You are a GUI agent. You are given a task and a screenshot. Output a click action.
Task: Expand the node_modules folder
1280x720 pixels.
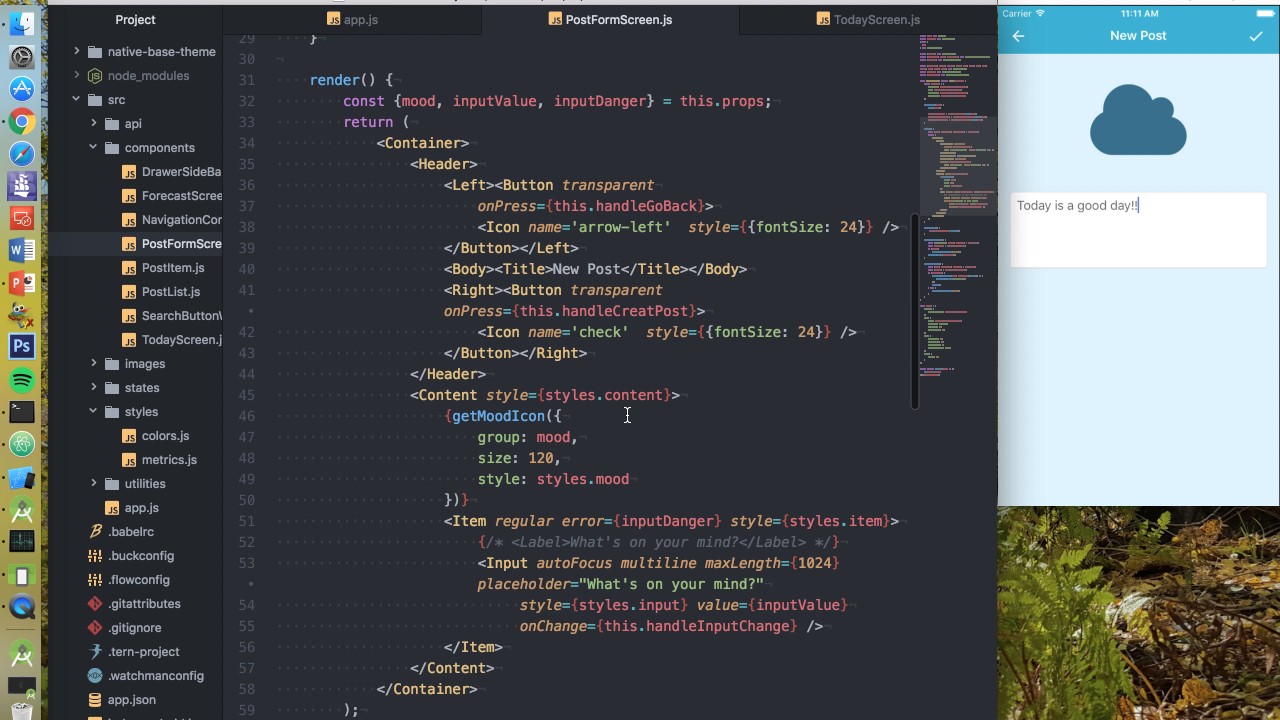[76, 76]
